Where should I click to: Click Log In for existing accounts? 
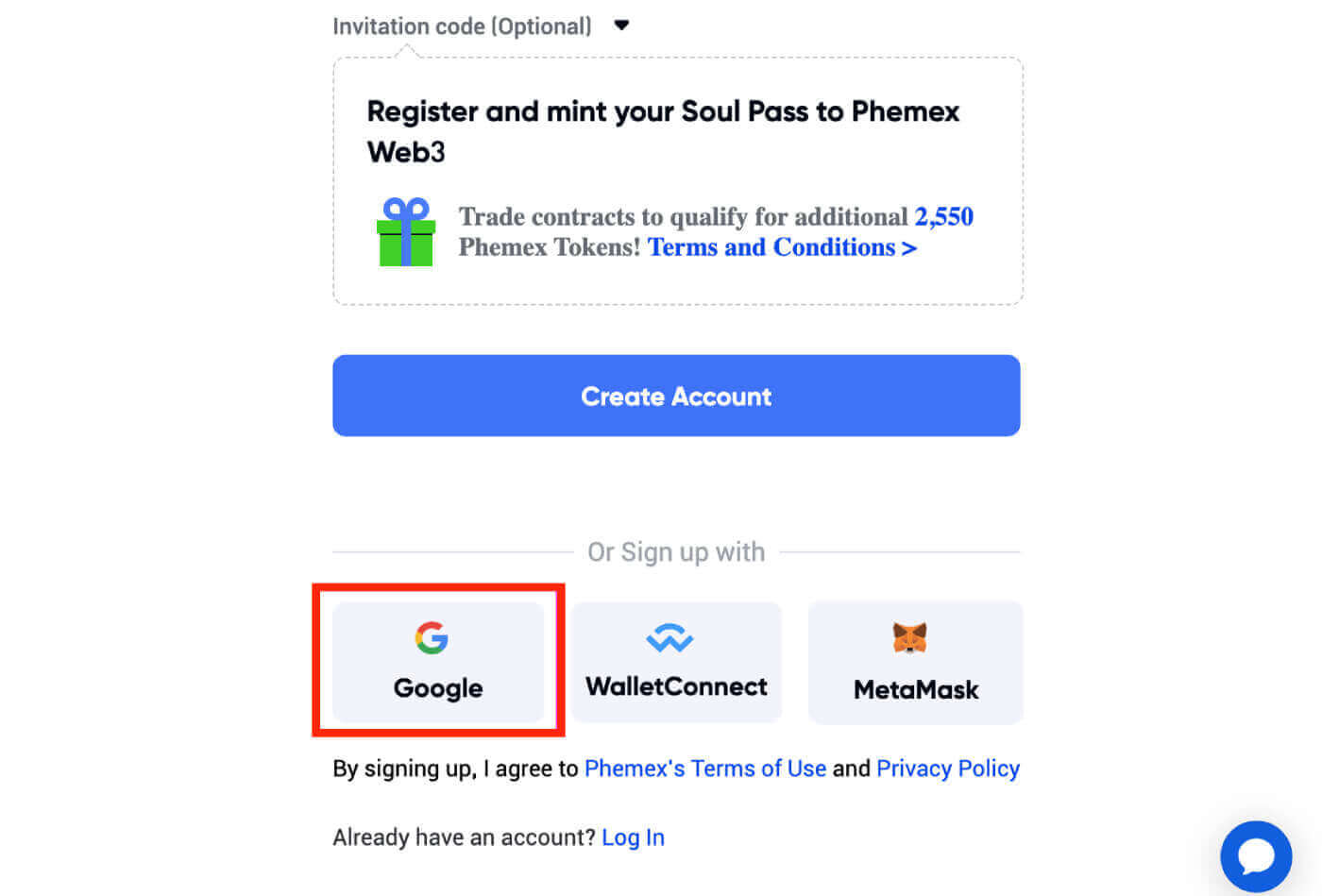coord(633,837)
